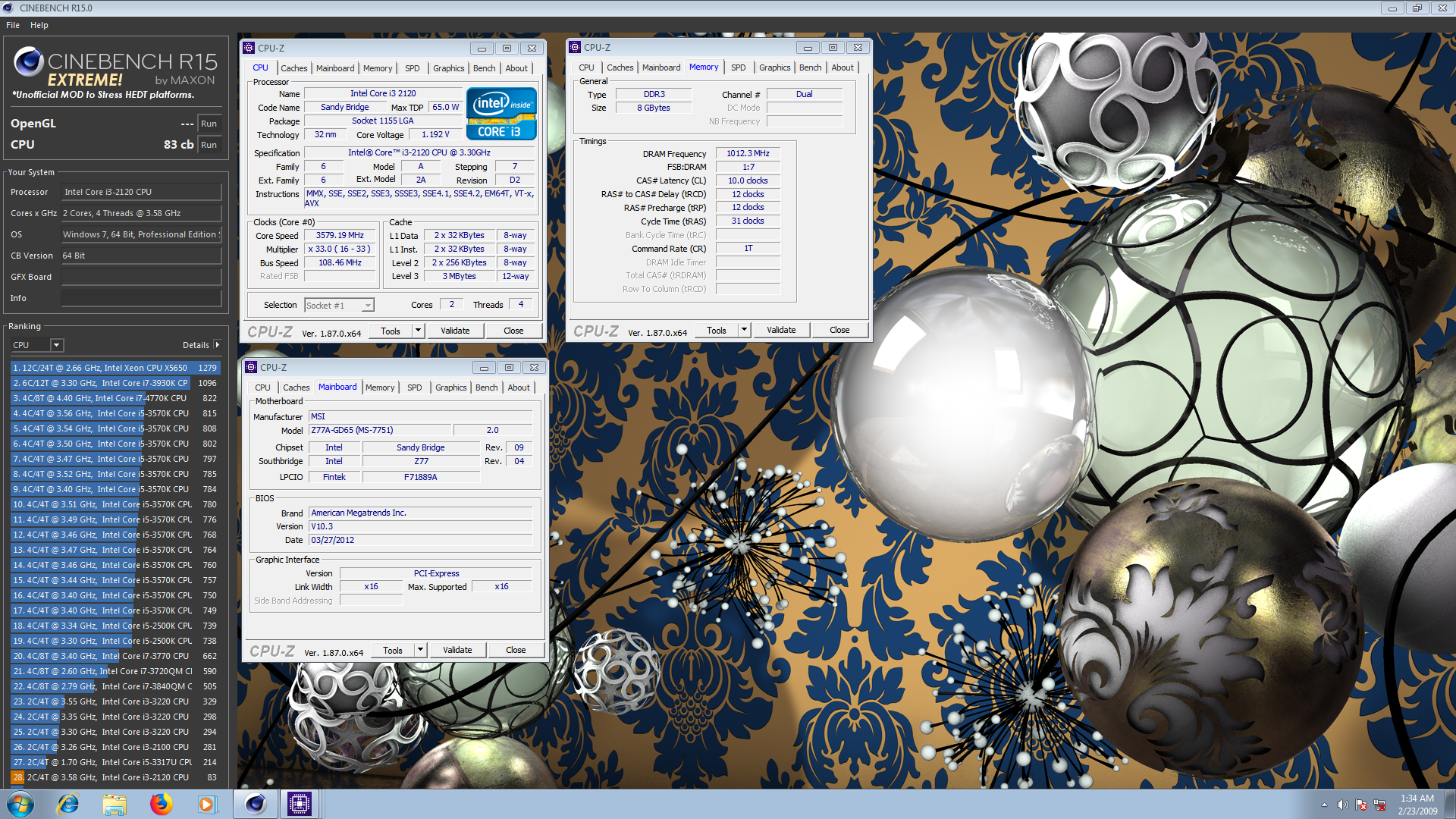Viewport: 1456px width, 819px height.
Task: Open Bench tab in CPU window
Action: (x=484, y=68)
